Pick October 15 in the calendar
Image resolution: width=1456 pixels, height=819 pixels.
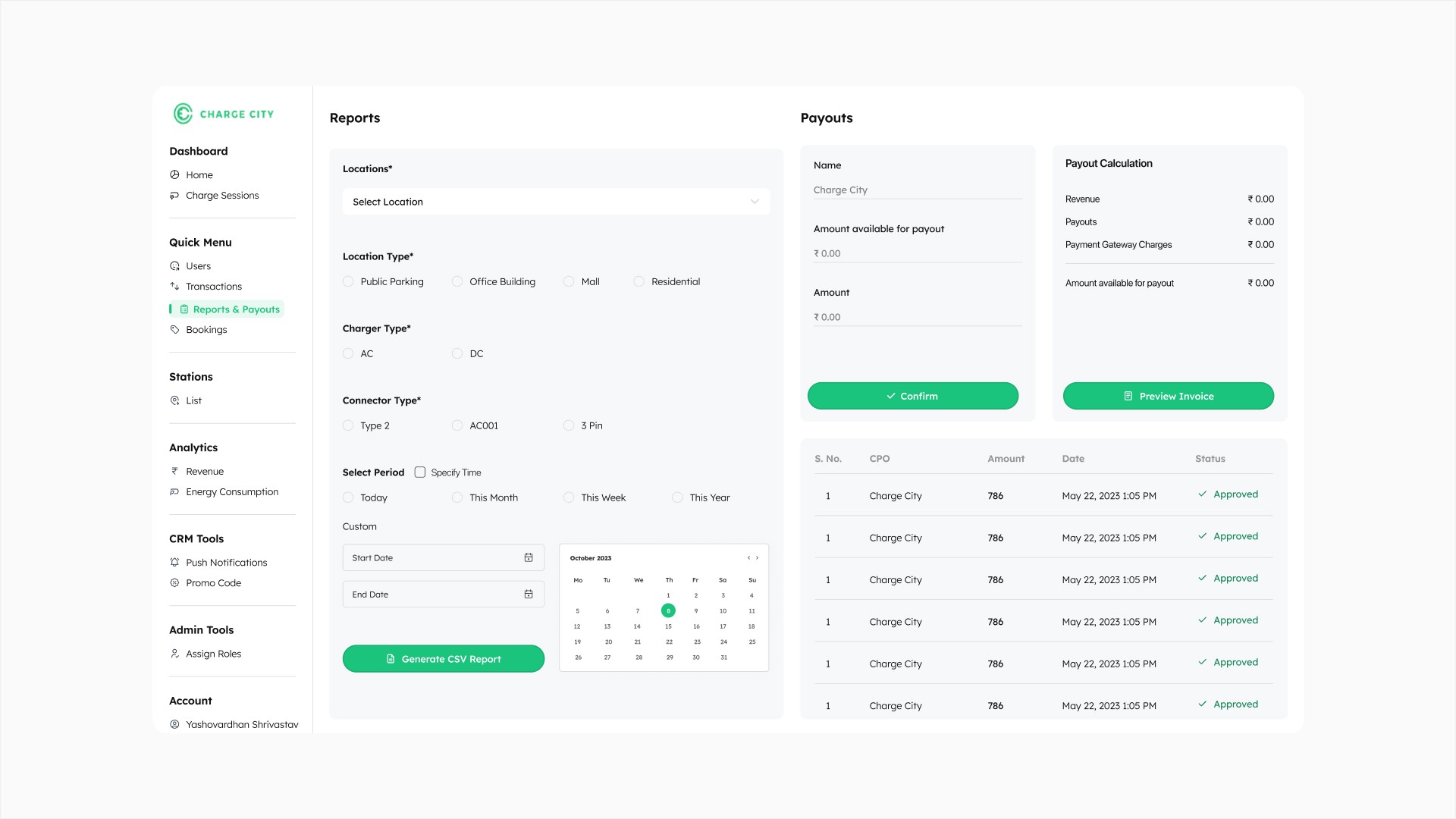668,626
